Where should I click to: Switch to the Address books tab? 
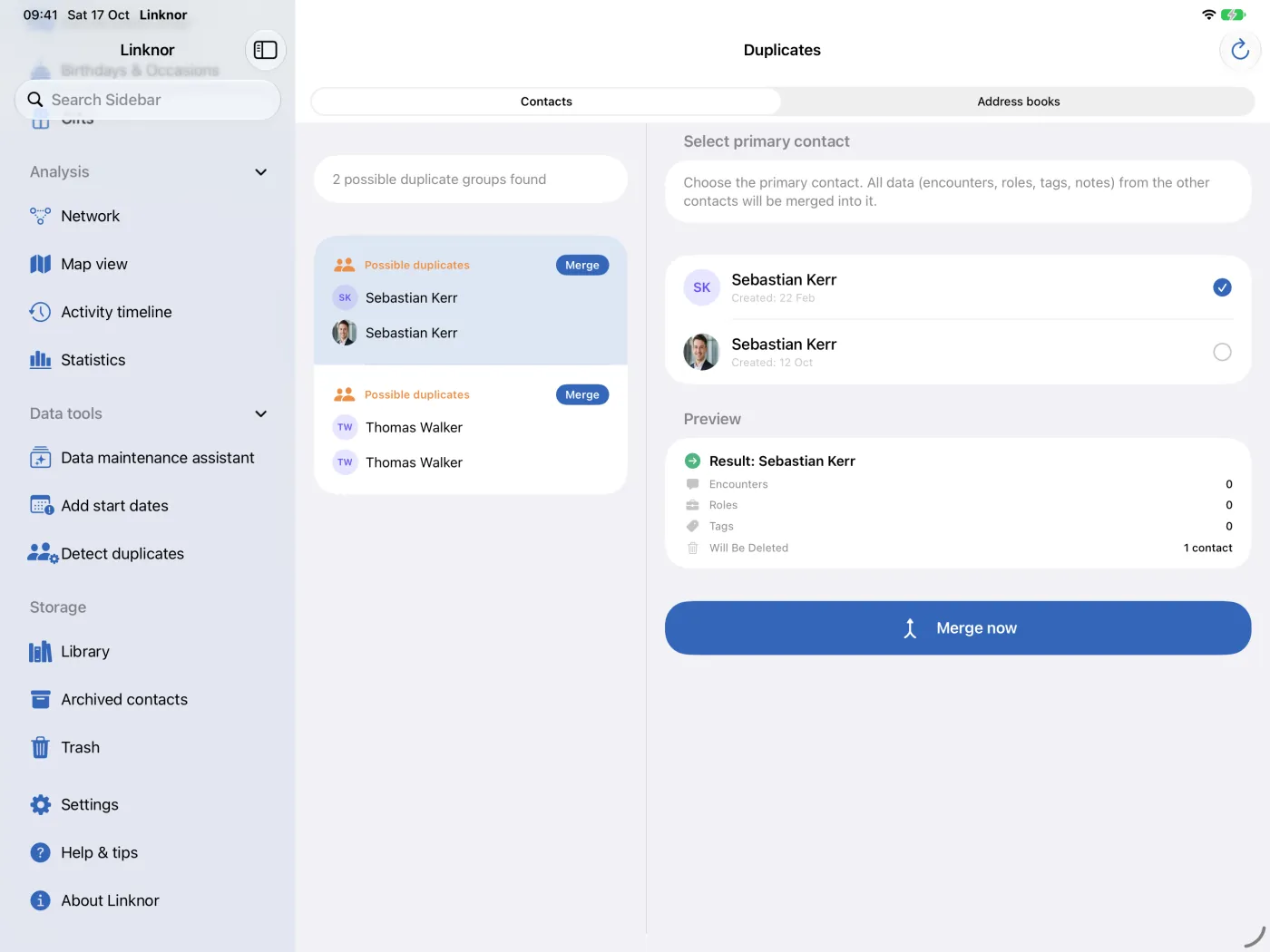point(1018,102)
